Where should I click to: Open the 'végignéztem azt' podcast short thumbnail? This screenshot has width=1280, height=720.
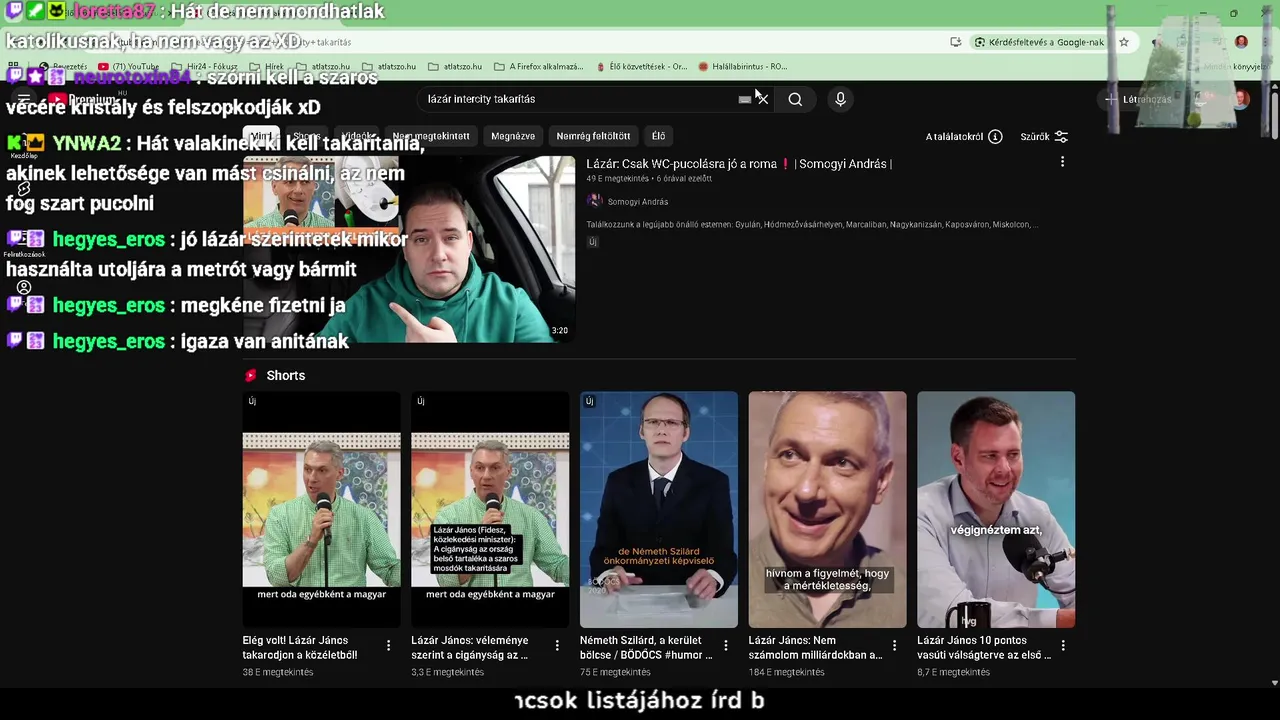tap(996, 509)
